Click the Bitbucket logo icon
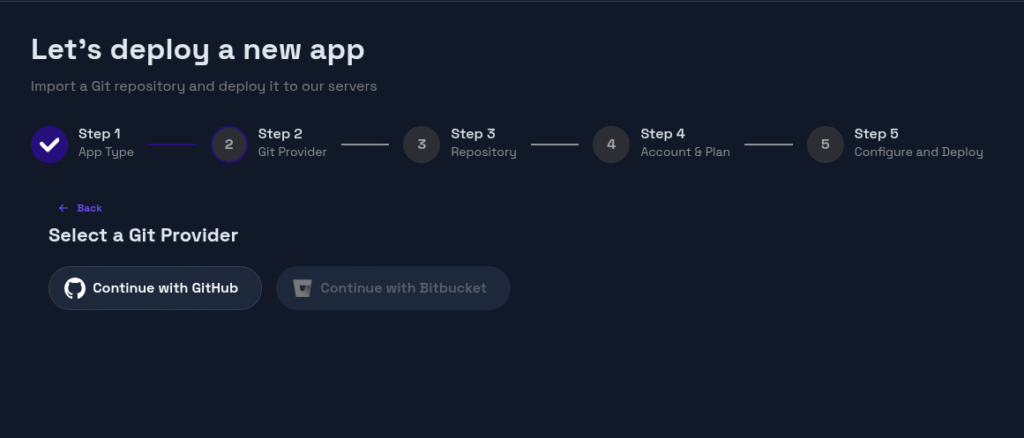 pos(302,288)
